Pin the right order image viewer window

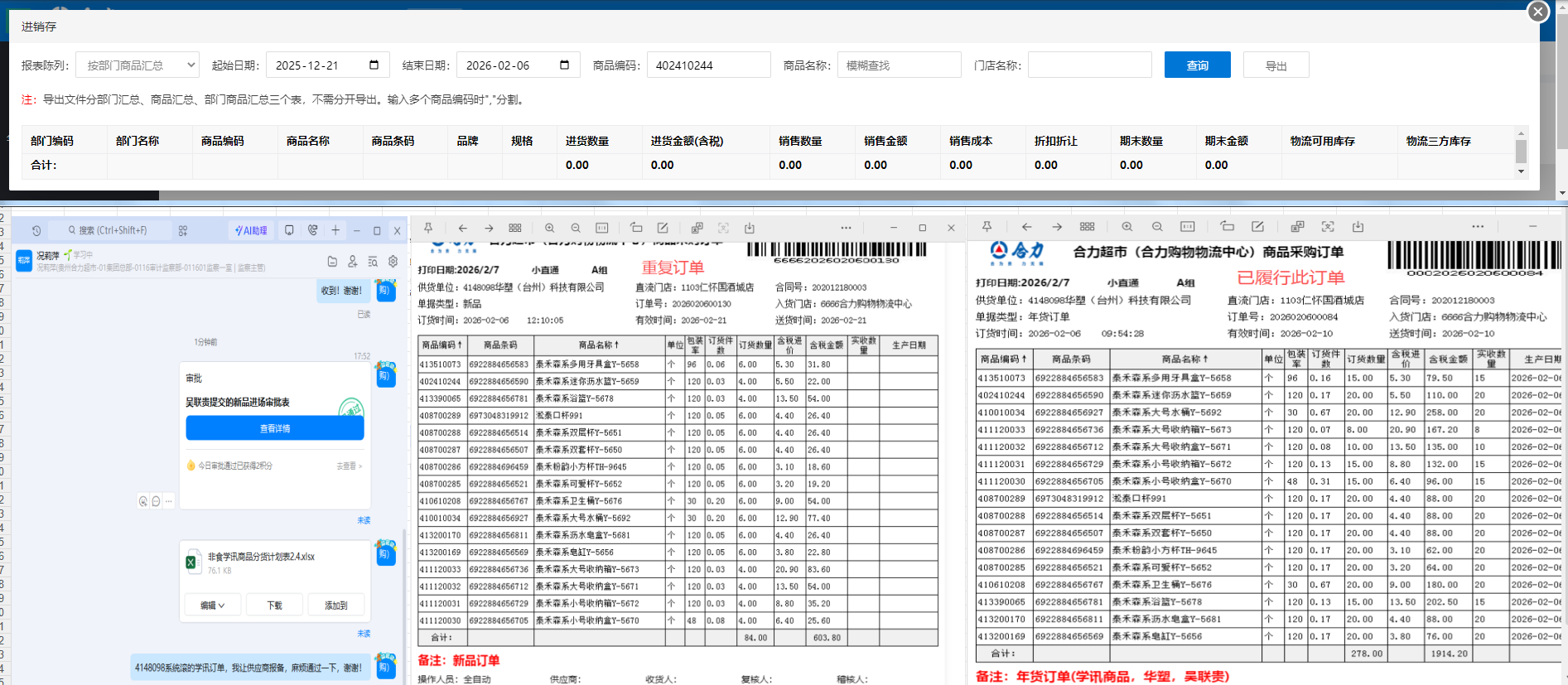(987, 226)
